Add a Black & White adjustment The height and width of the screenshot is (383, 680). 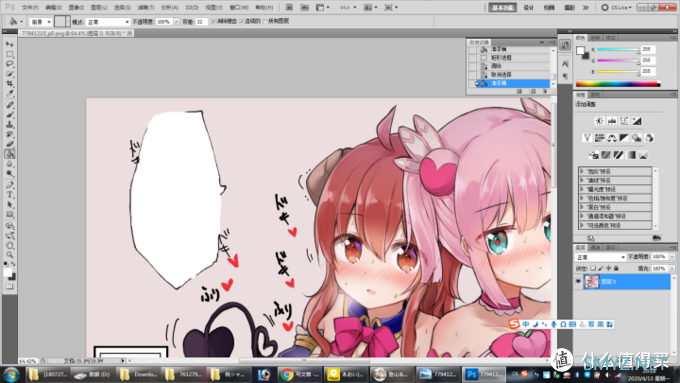(x=624, y=138)
